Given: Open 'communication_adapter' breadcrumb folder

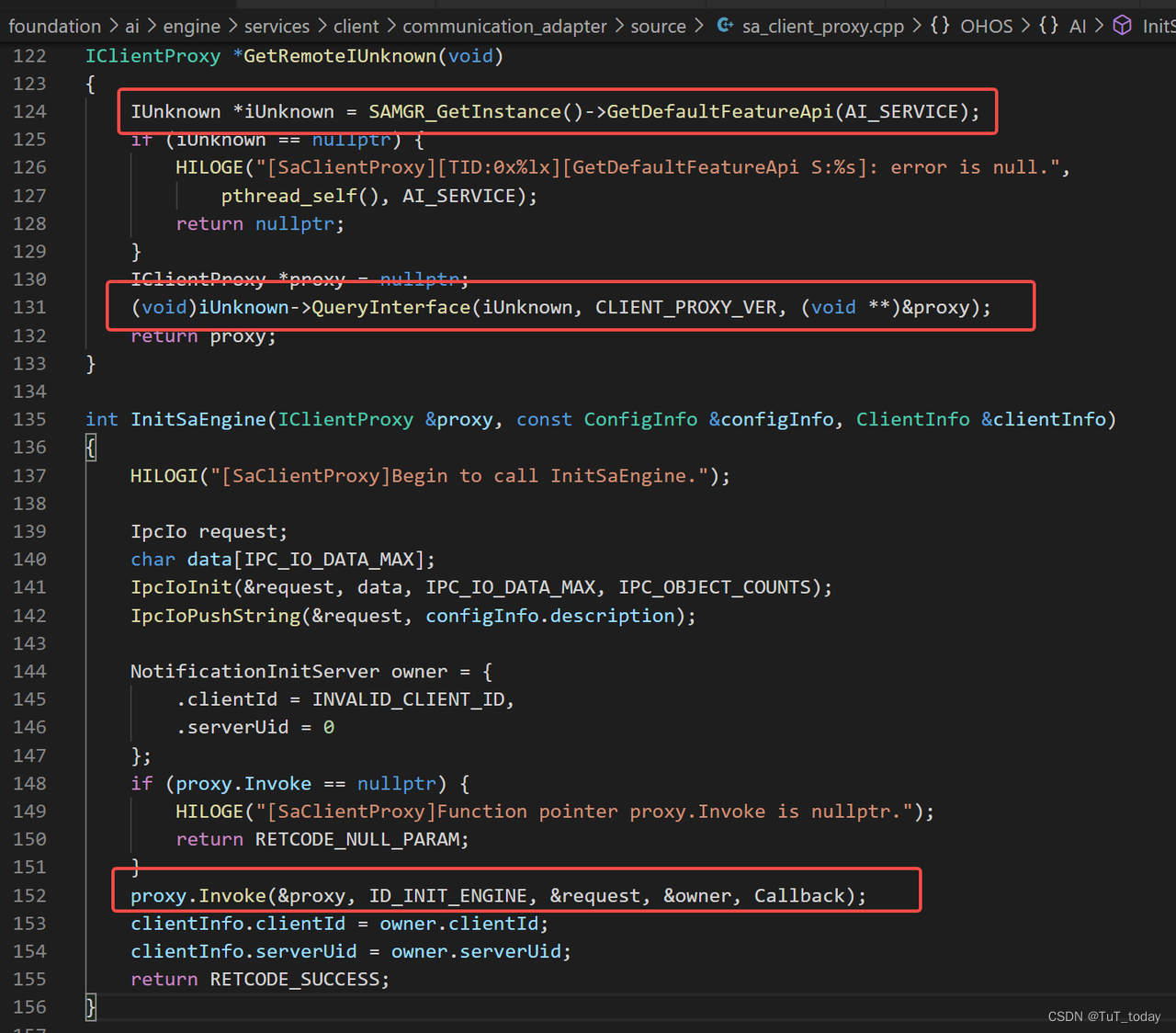Looking at the screenshot, I should [x=504, y=27].
